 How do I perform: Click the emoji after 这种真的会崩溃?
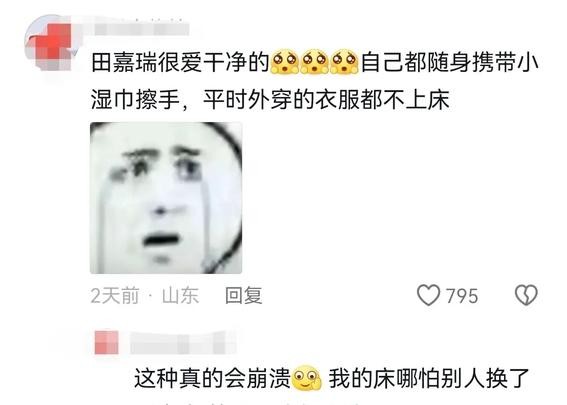click(x=307, y=378)
